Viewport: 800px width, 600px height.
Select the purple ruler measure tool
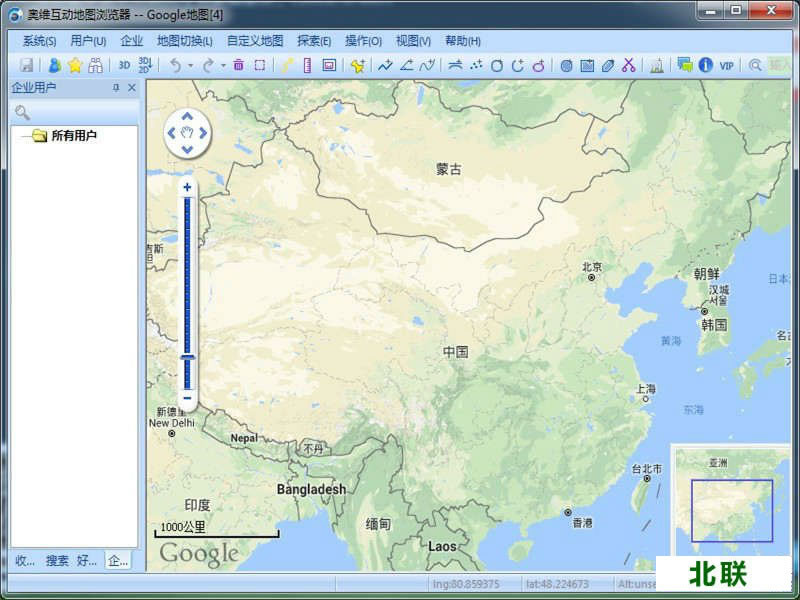coord(307,65)
